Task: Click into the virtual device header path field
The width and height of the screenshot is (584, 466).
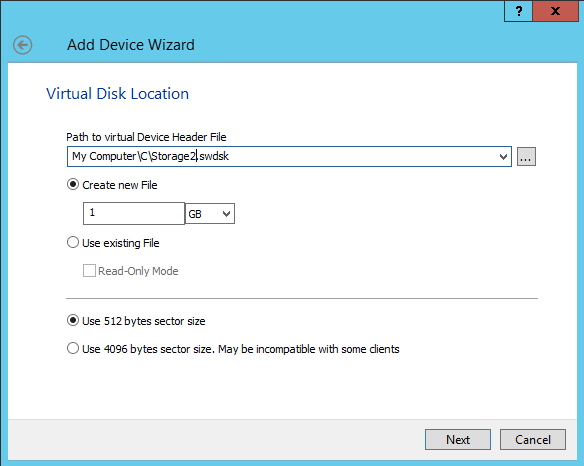Action: point(283,156)
